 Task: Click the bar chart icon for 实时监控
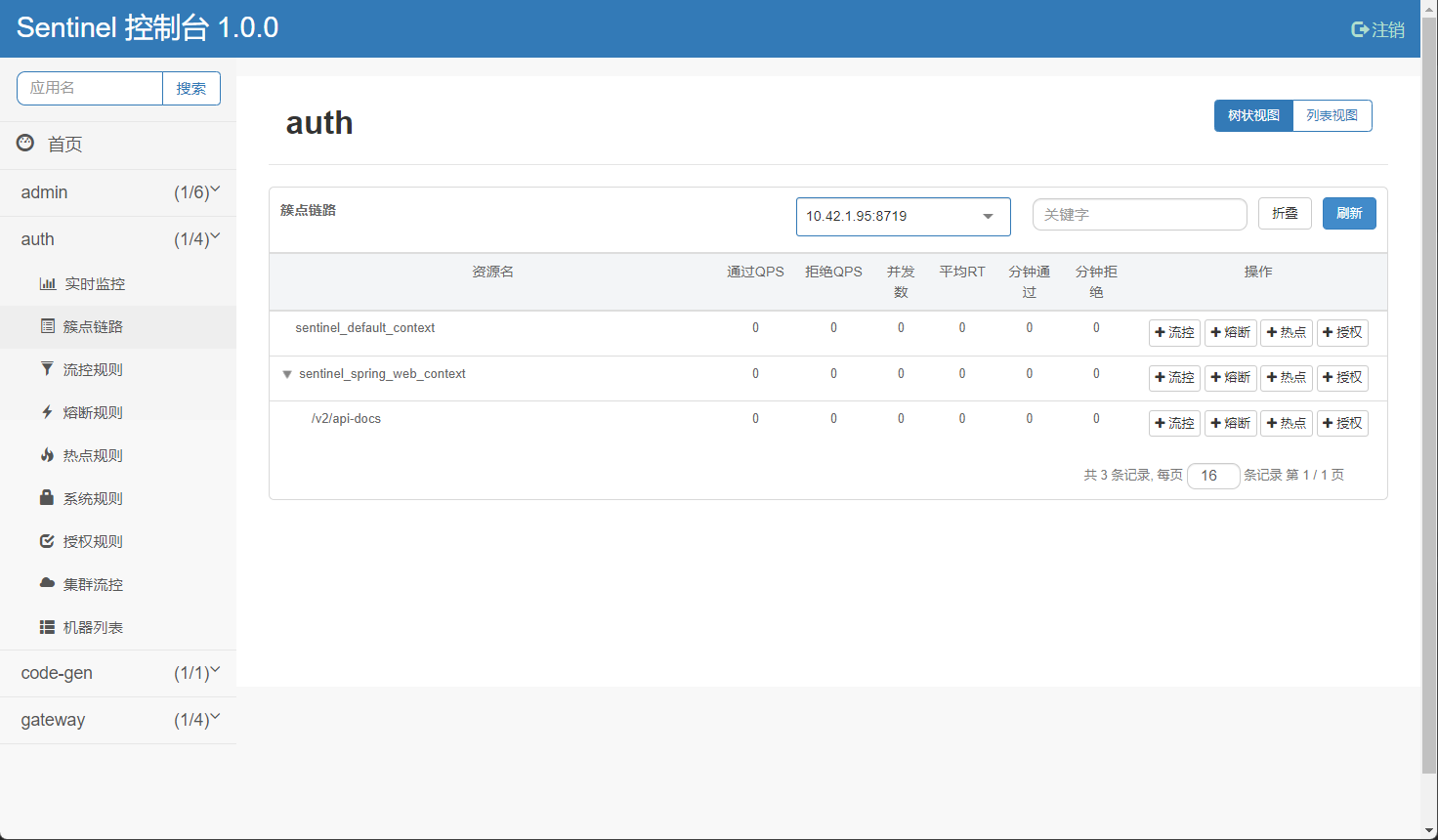point(47,284)
